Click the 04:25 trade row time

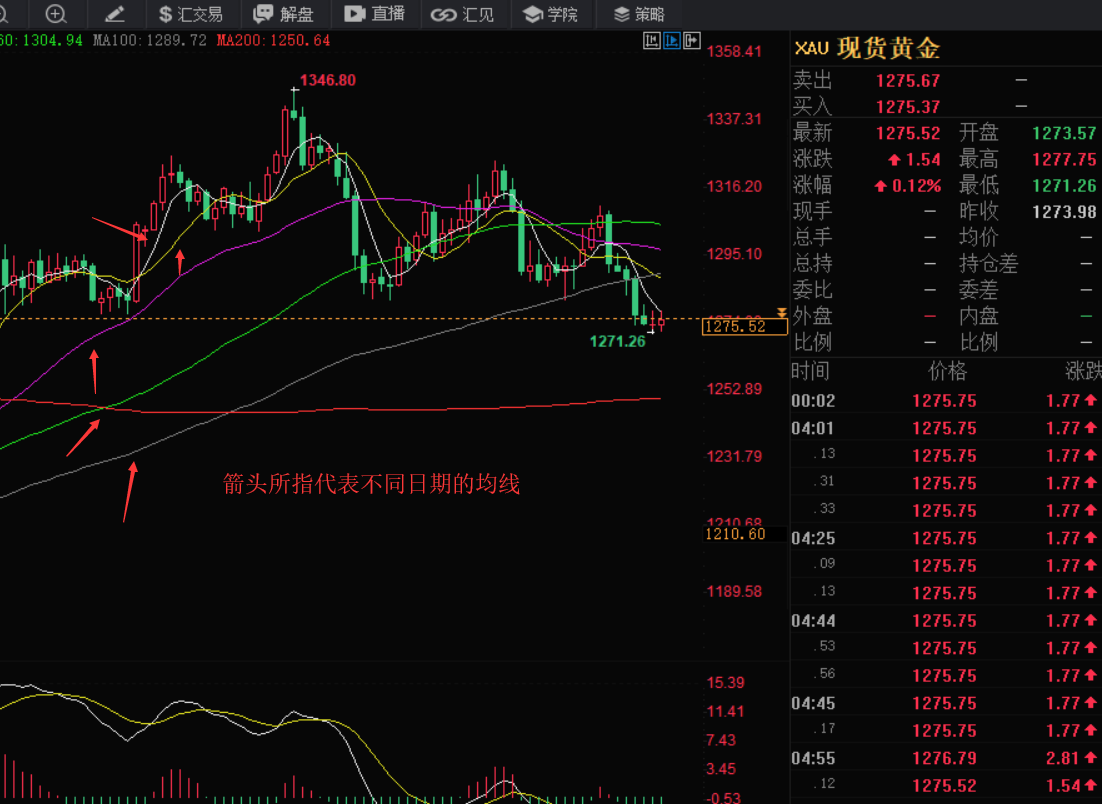813,538
